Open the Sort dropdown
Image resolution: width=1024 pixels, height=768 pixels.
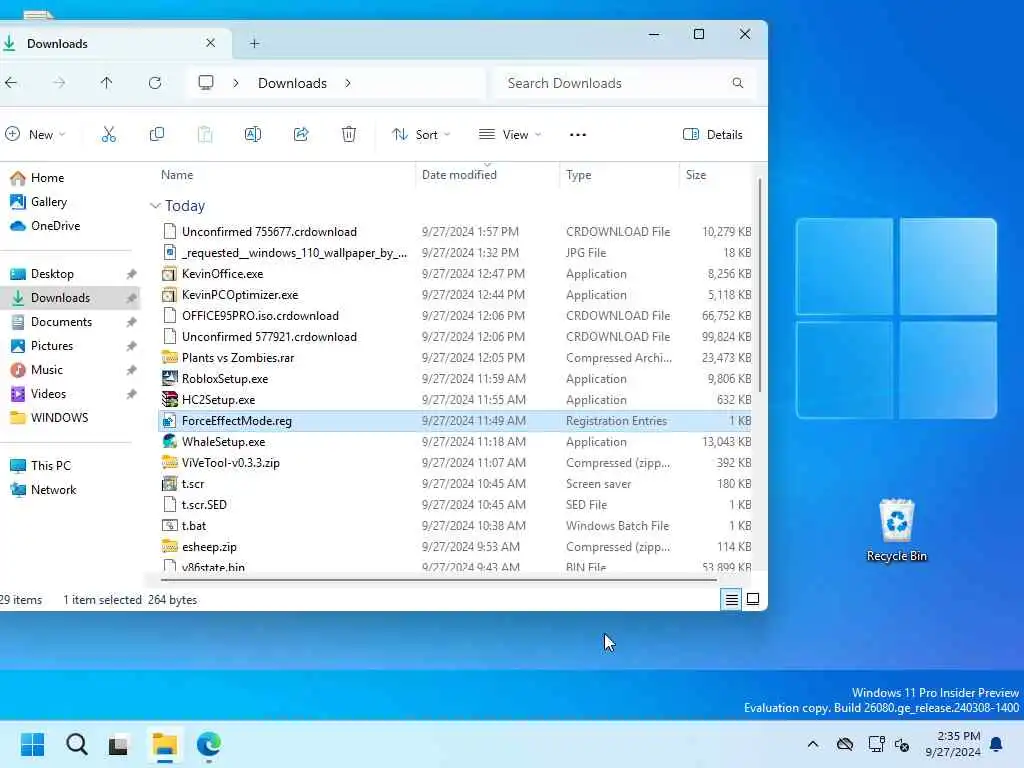click(x=421, y=135)
